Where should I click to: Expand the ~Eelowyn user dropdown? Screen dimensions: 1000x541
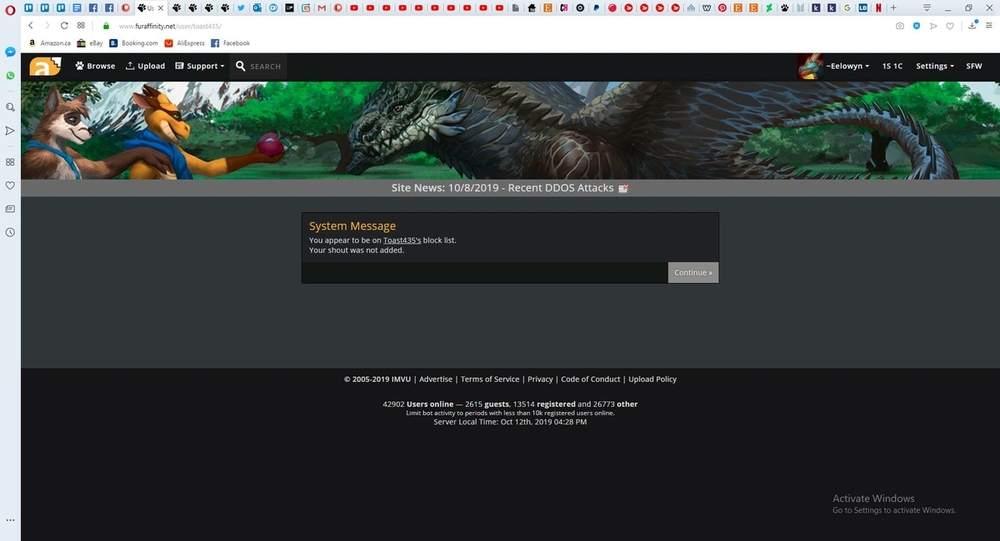848,66
